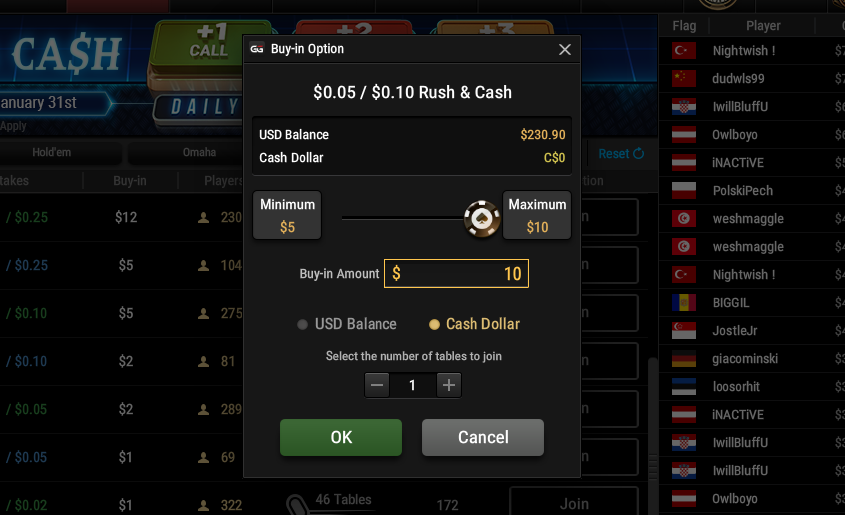Confirm buy-in with the OK button
Screen dimensions: 845x515
point(341,437)
